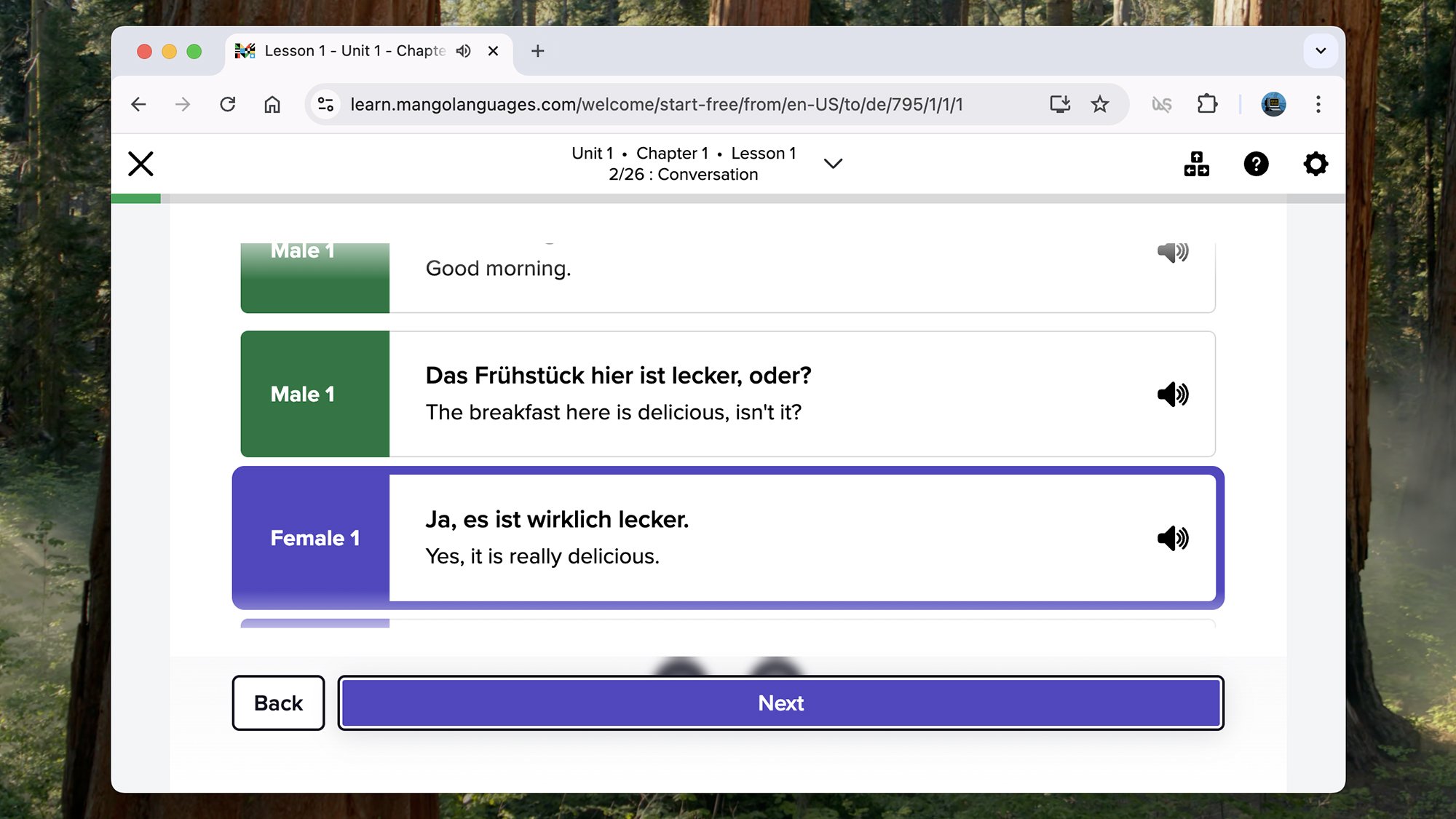Maximize the window with green button
The width and height of the screenshot is (1456, 819).
pyautogui.click(x=194, y=51)
